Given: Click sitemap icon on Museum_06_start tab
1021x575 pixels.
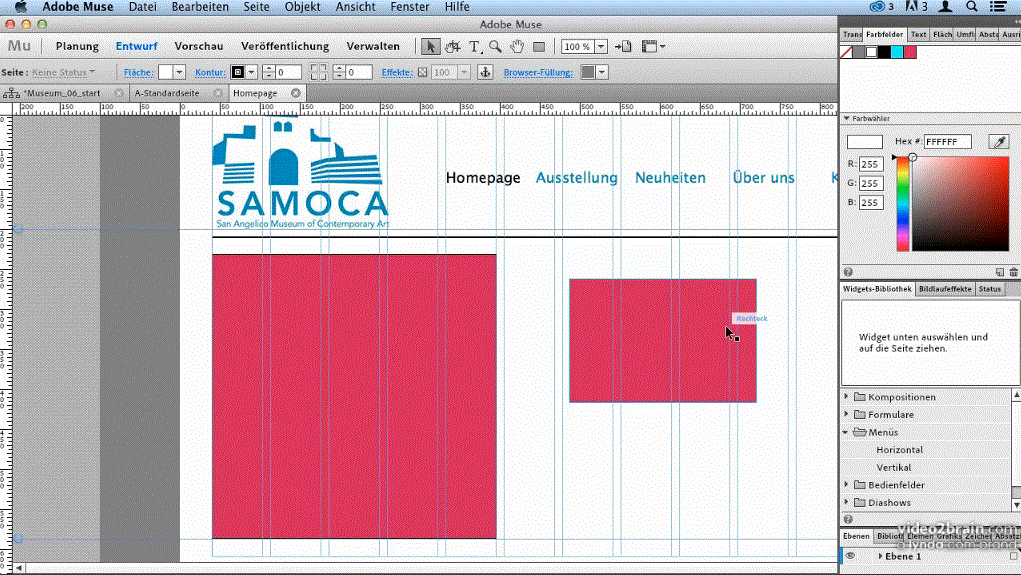Looking at the screenshot, I should point(11,93).
